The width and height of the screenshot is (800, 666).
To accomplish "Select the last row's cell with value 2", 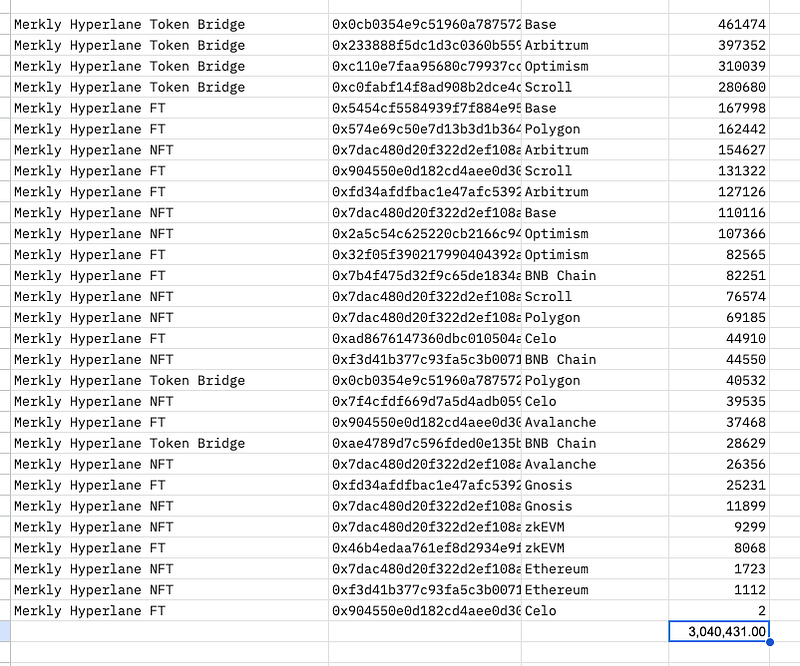I will [719, 610].
